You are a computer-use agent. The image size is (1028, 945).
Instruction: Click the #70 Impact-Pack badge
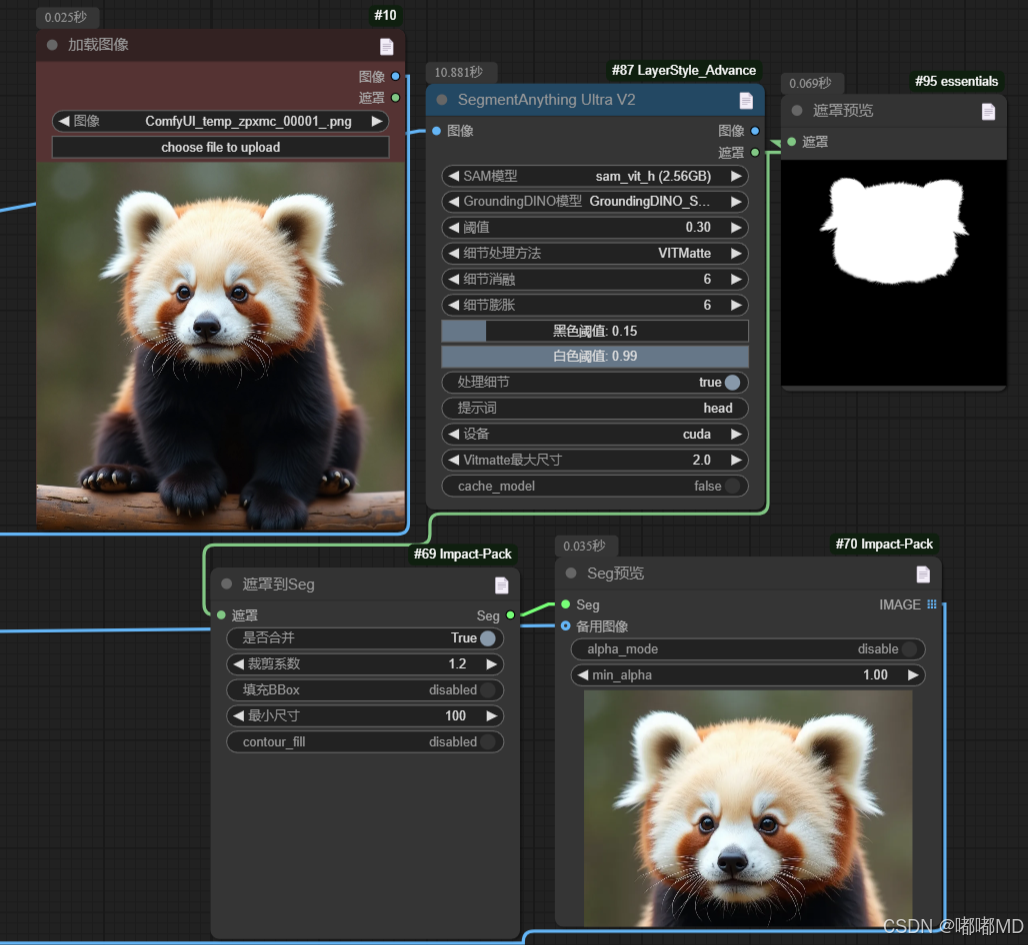pyautogui.click(x=884, y=544)
